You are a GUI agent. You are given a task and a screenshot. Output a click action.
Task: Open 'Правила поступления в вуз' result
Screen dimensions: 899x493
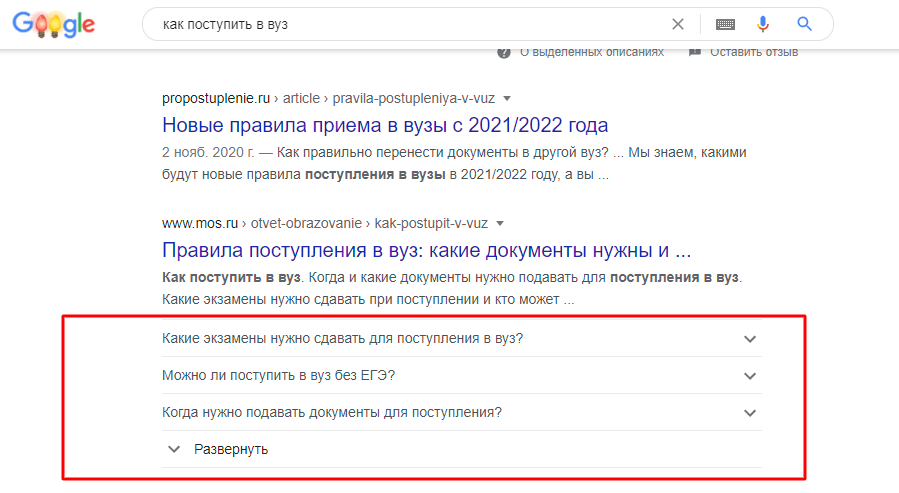(427, 250)
